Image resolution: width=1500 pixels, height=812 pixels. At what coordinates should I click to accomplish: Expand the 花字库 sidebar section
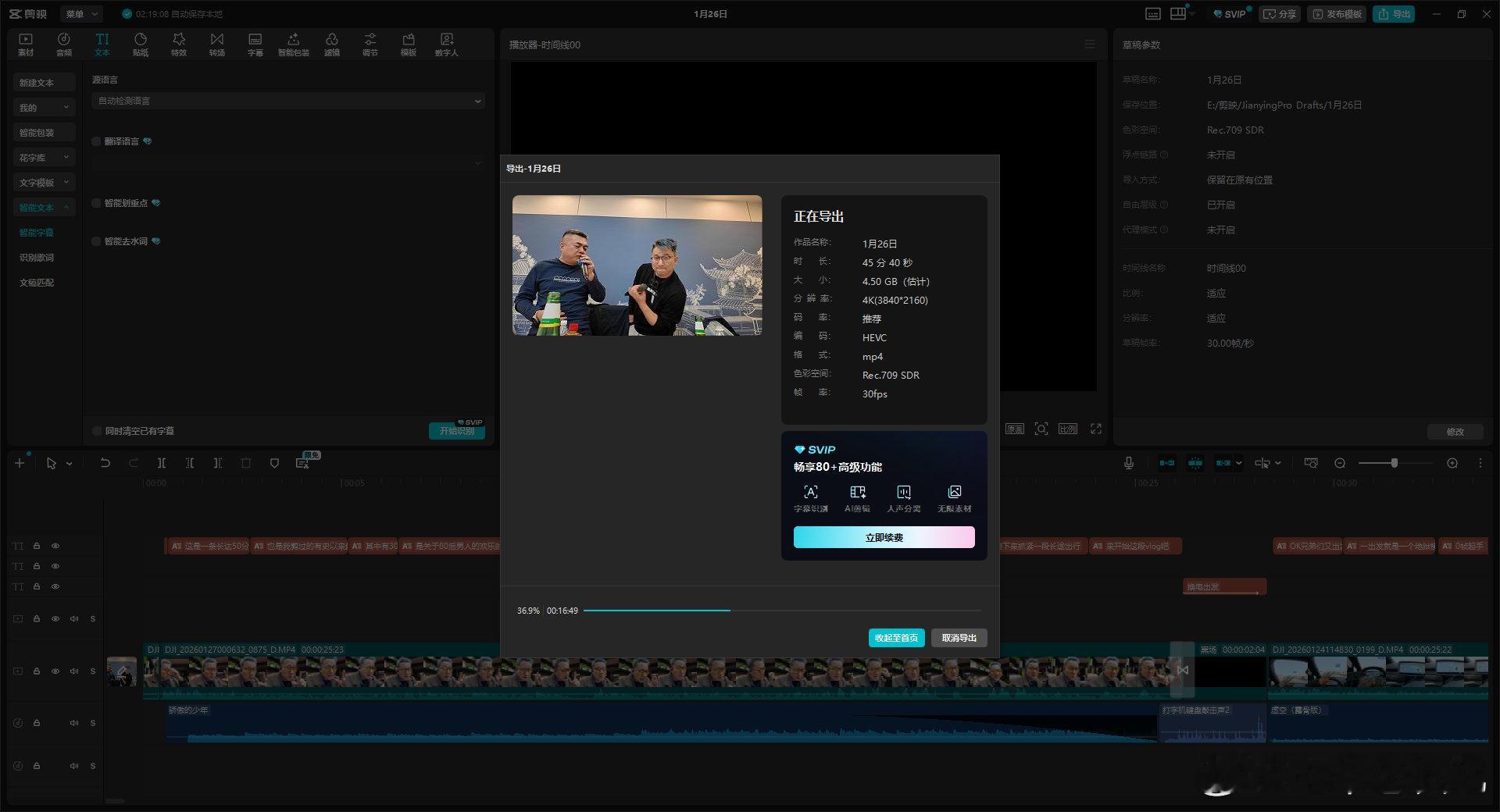[44, 158]
